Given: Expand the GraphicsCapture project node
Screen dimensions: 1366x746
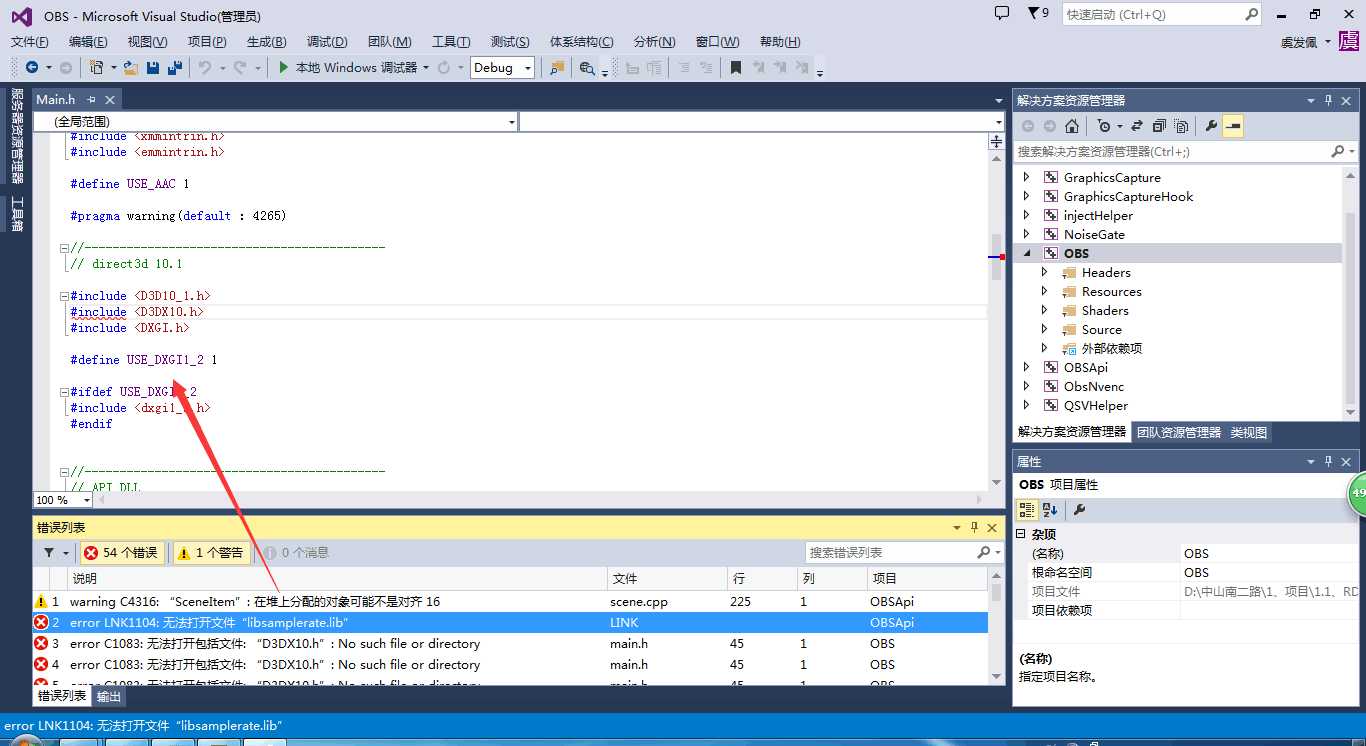Looking at the screenshot, I should (x=1026, y=177).
